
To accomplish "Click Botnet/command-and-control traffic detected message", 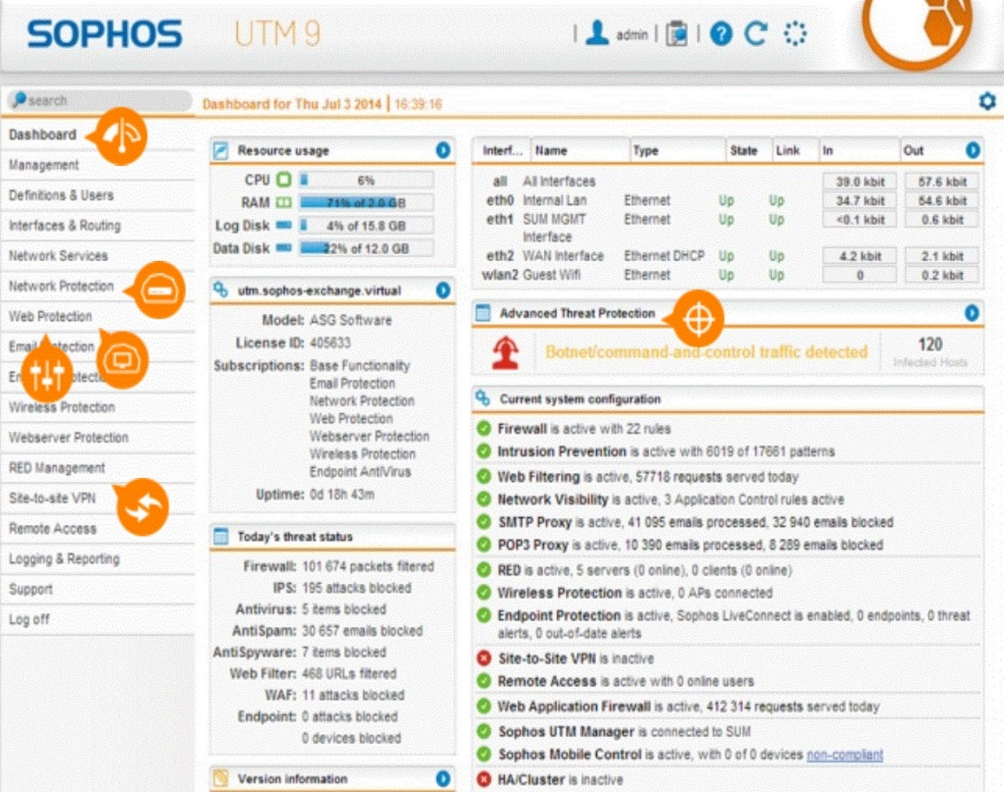I will 706,352.
